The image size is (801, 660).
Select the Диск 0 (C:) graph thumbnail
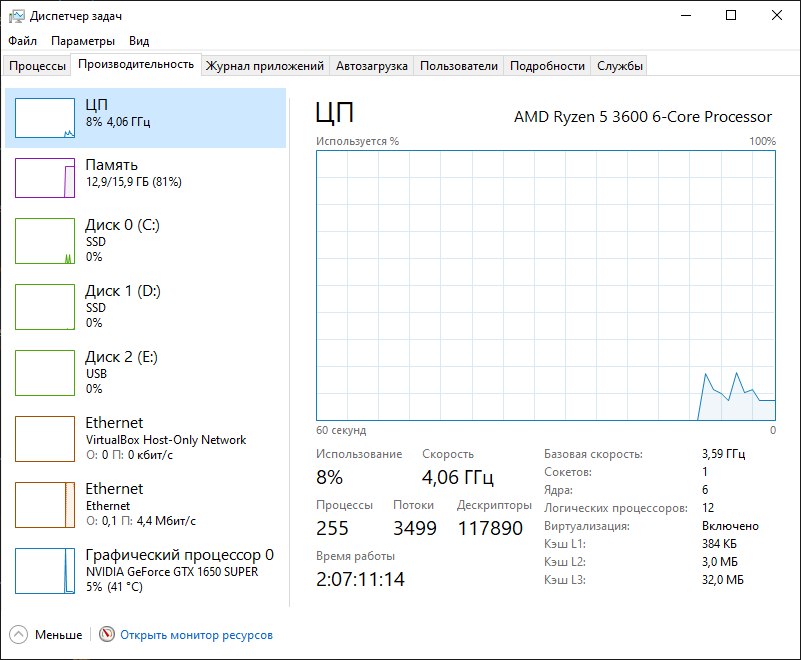coord(45,241)
